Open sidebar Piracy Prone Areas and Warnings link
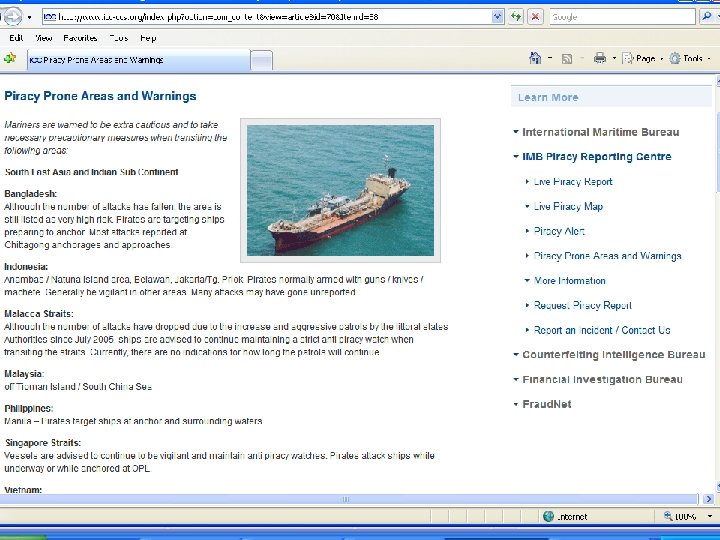The width and height of the screenshot is (720, 540). tap(607, 256)
